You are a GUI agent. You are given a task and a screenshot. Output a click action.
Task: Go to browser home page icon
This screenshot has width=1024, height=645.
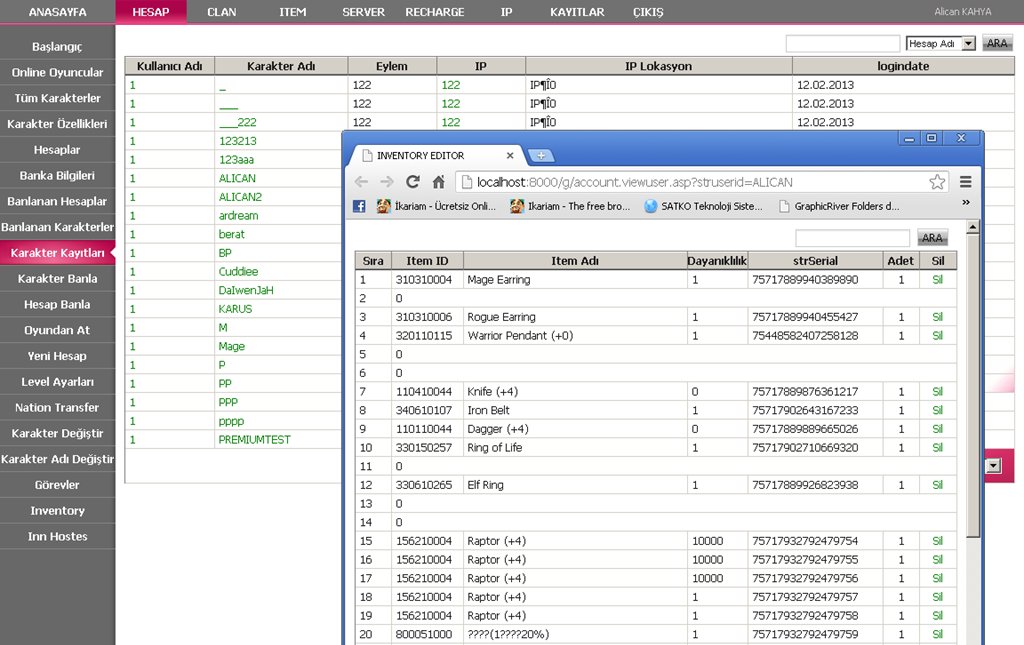[x=438, y=182]
